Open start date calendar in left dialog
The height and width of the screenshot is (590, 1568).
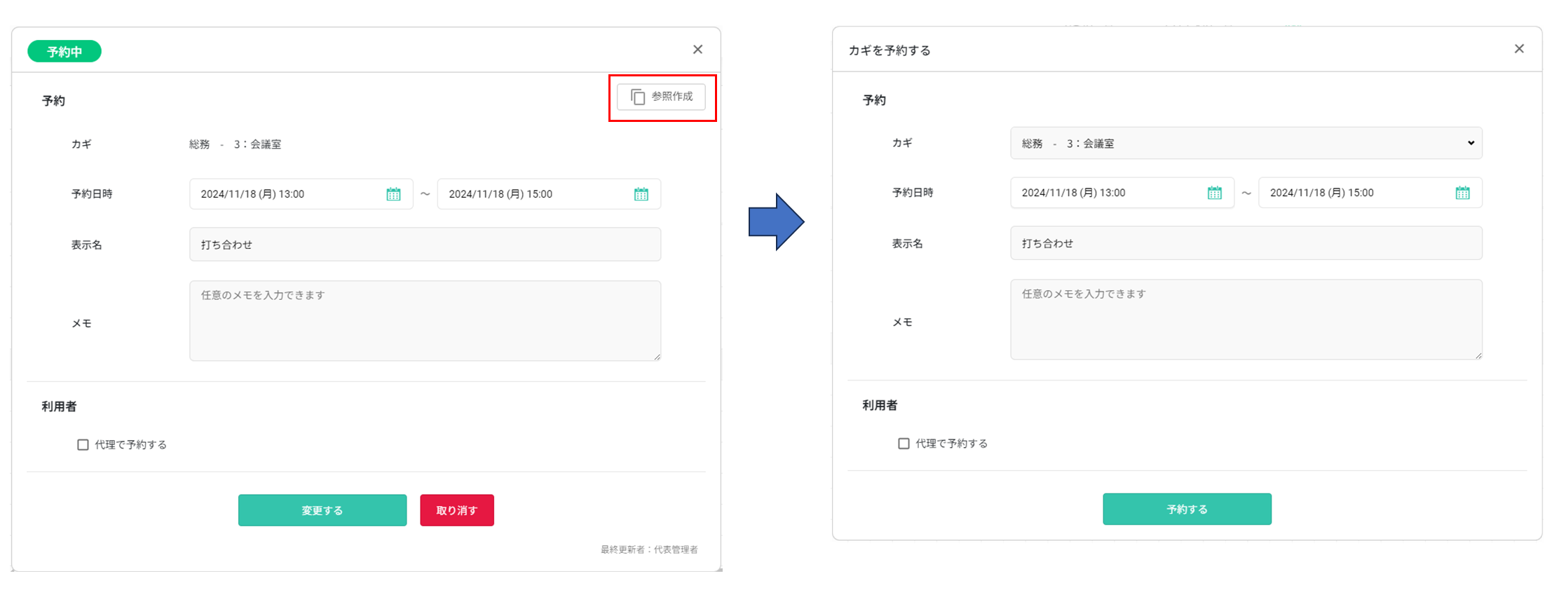click(393, 194)
